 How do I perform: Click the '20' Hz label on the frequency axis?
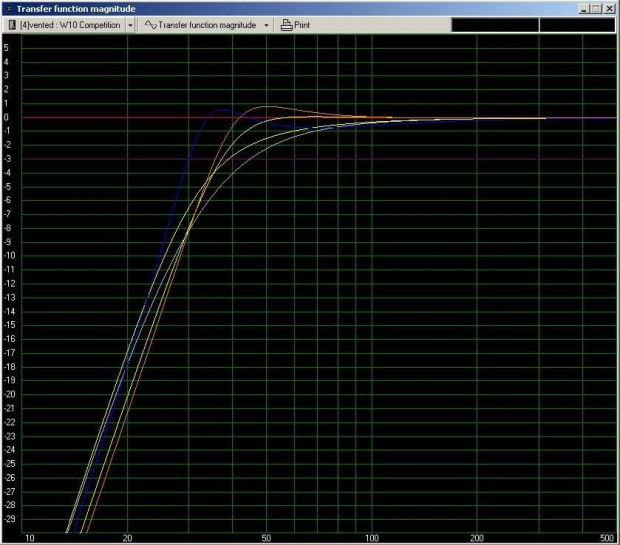click(127, 538)
